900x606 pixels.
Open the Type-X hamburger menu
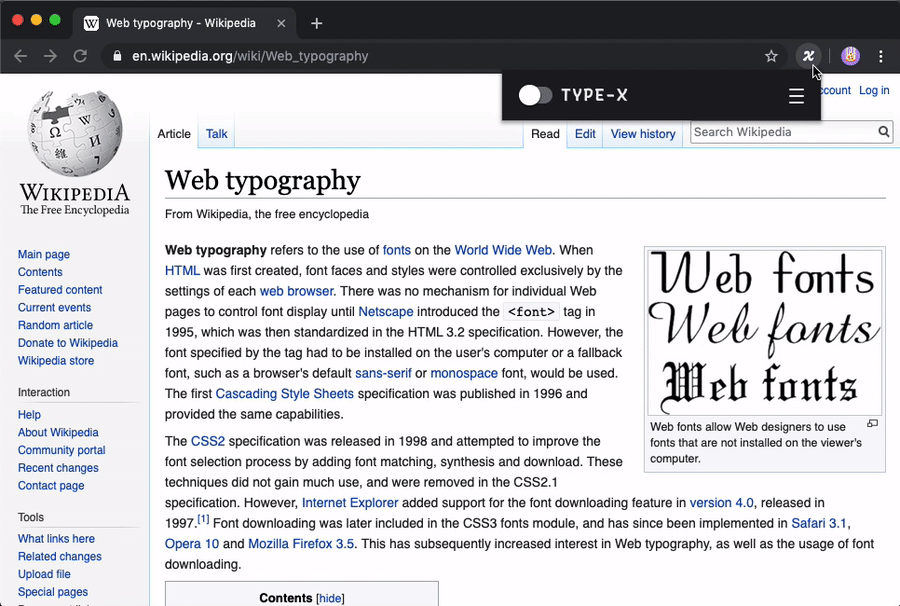[796, 96]
